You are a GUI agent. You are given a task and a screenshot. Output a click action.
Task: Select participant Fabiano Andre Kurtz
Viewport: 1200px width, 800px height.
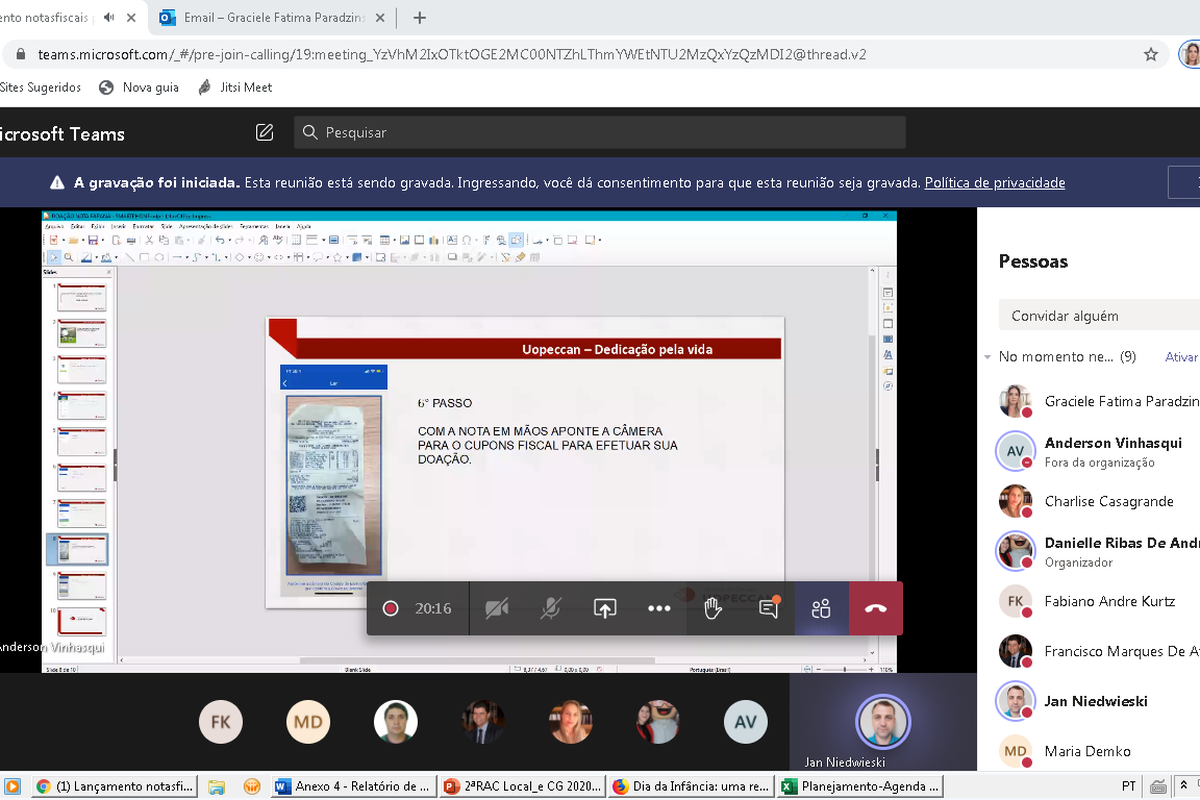click(x=1100, y=601)
